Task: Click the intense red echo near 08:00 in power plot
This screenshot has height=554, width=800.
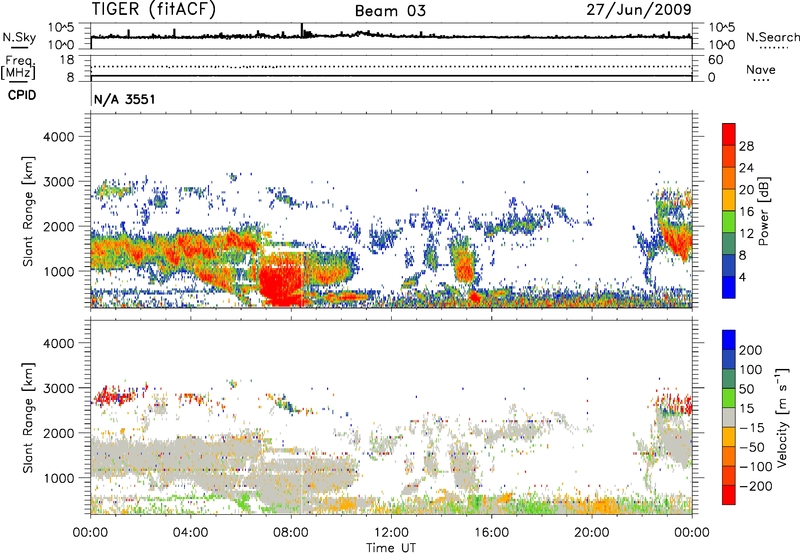Action: pos(280,282)
